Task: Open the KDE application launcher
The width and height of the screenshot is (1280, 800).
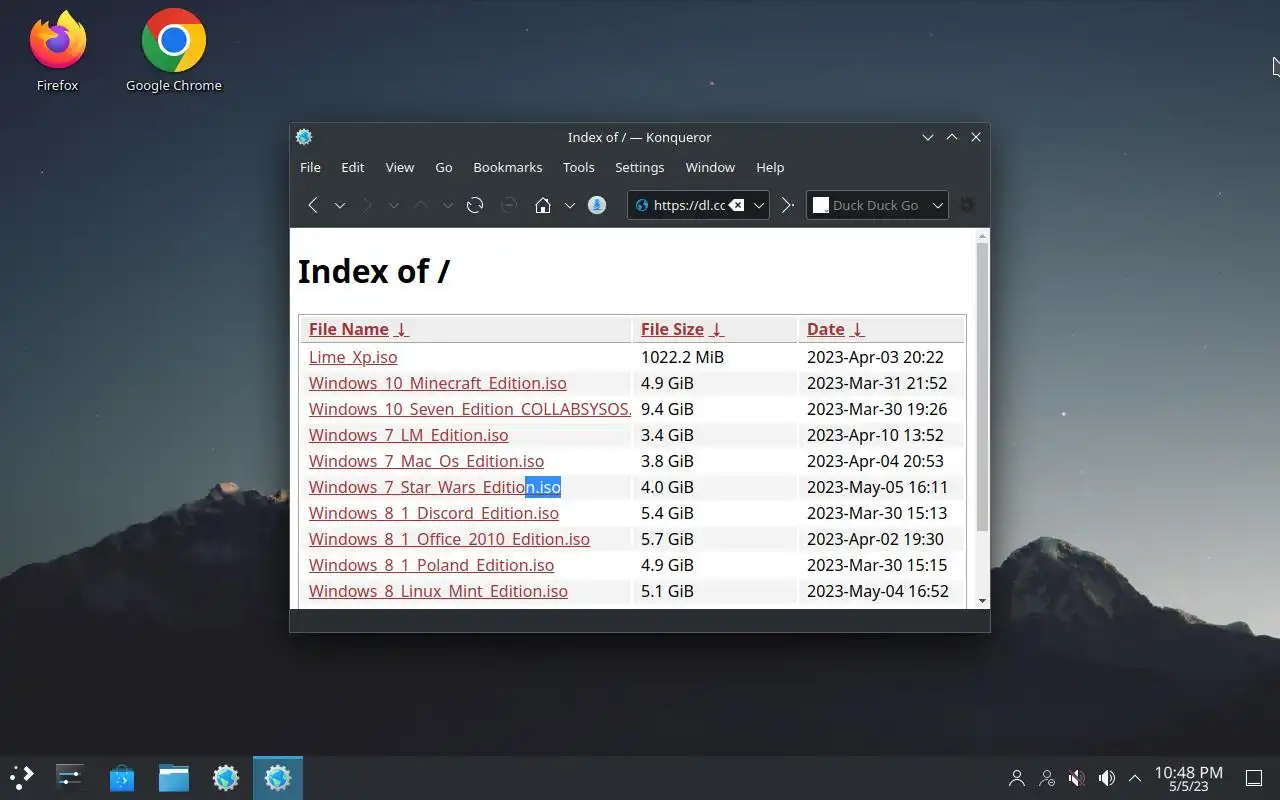Action: point(22,777)
